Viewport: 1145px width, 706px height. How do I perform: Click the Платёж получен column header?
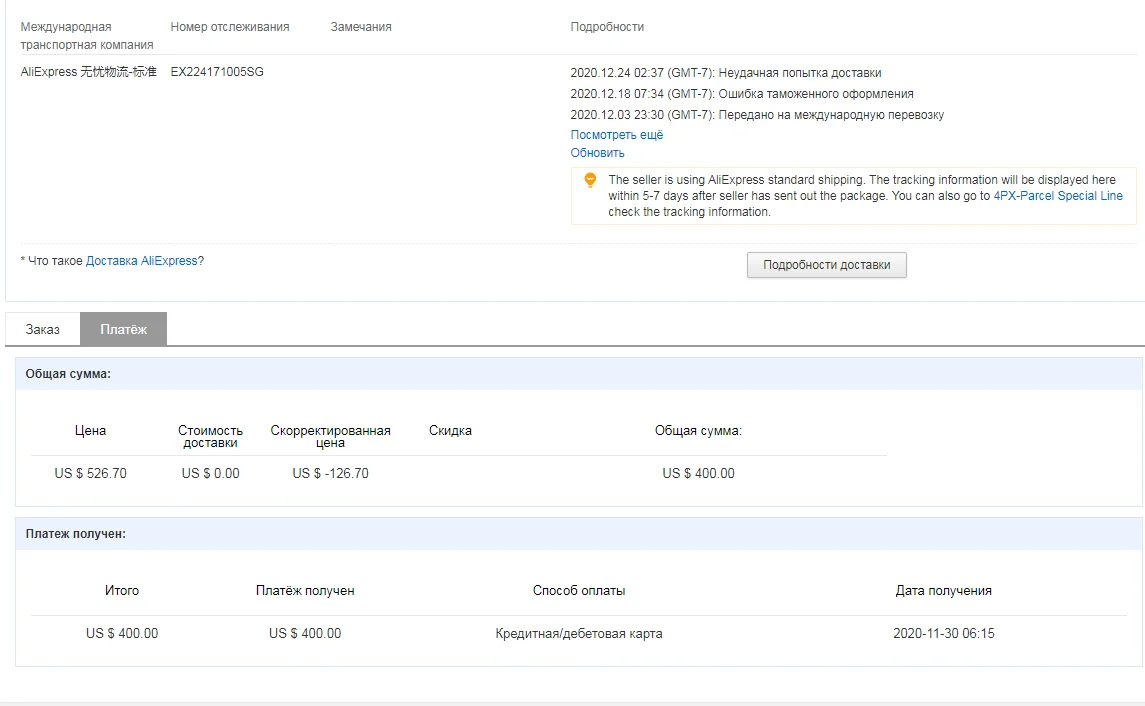pyautogui.click(x=305, y=591)
